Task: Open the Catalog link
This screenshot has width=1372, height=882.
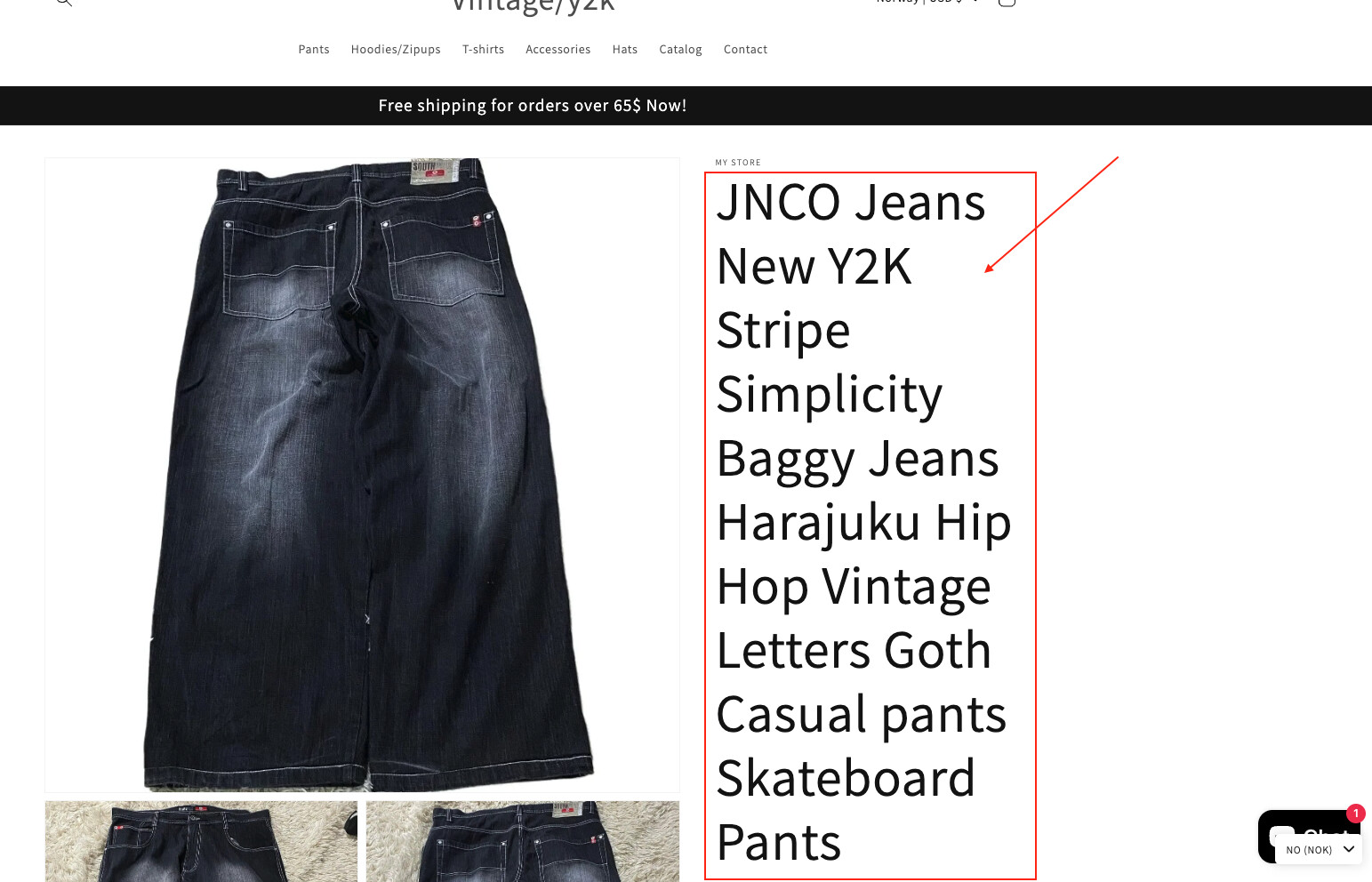Action: (680, 50)
